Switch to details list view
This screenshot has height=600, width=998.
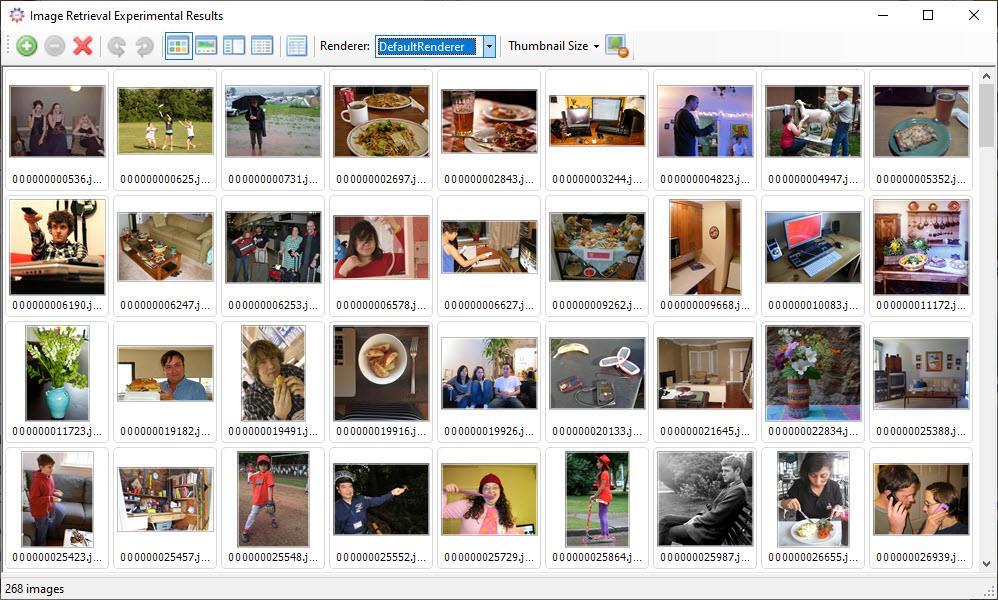(262, 46)
